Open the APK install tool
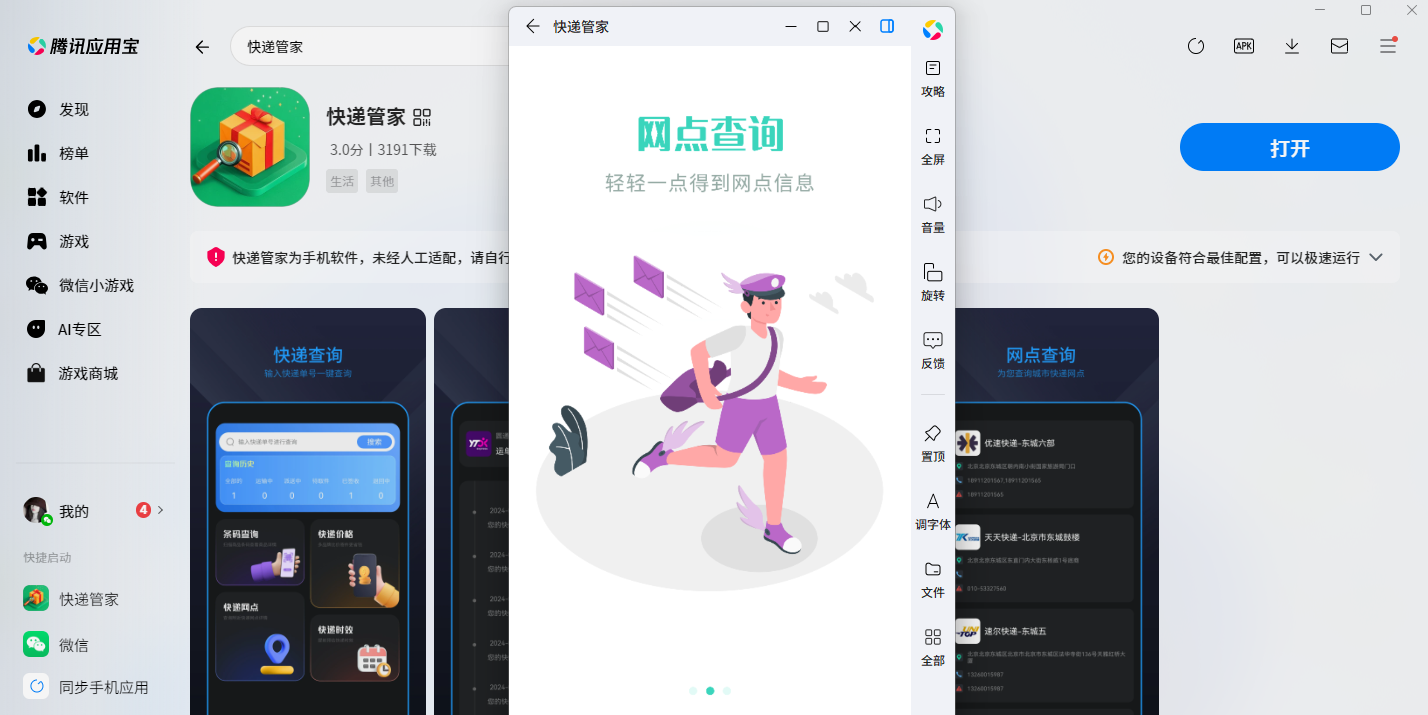Image resolution: width=1428 pixels, height=715 pixels. (x=1244, y=46)
